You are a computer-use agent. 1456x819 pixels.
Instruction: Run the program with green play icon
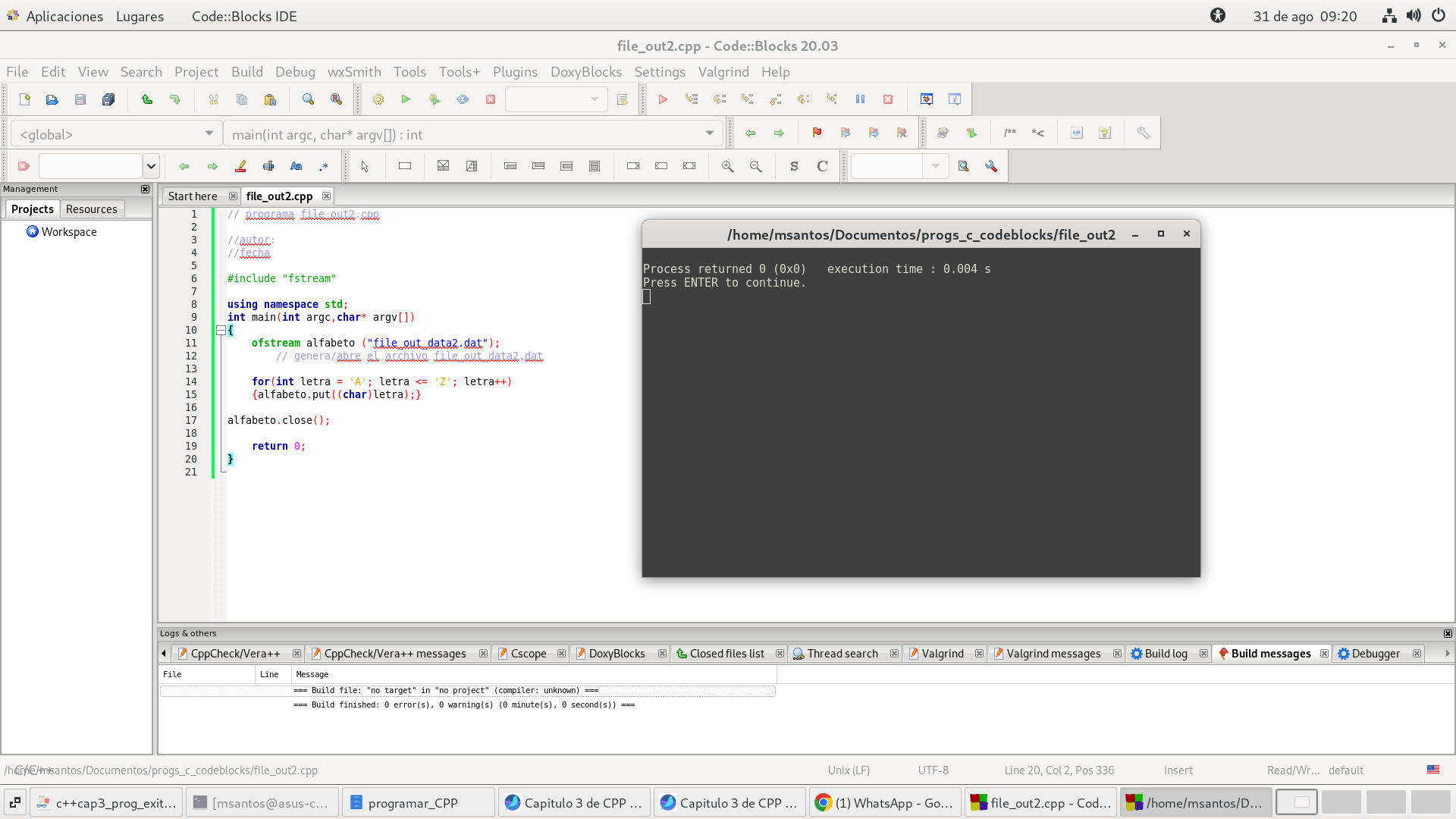(x=406, y=99)
